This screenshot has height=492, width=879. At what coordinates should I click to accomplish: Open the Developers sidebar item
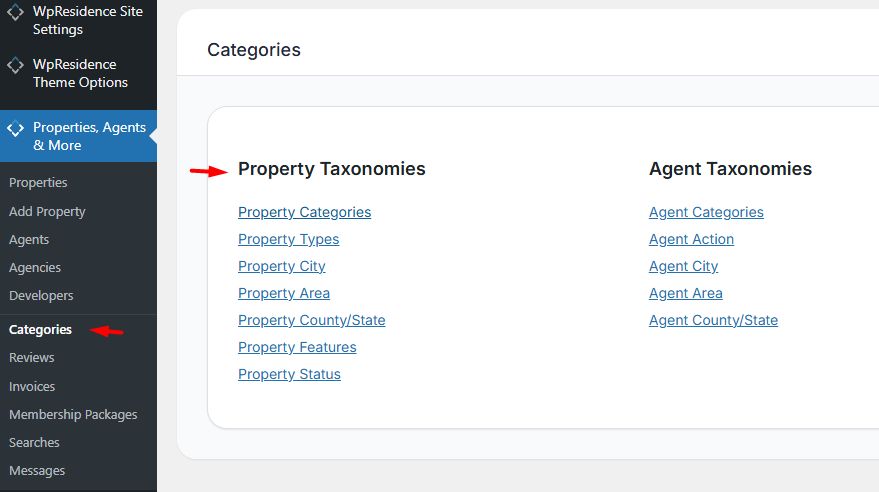(x=41, y=296)
